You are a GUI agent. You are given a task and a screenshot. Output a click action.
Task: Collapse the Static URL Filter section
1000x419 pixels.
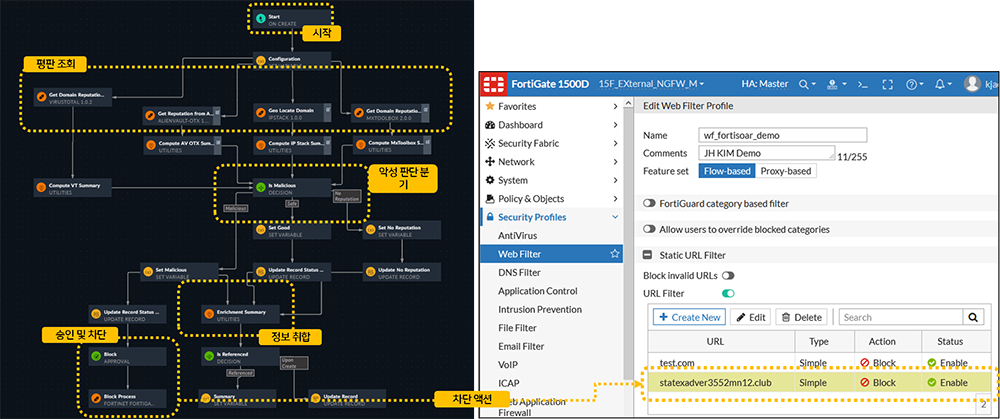click(647, 255)
